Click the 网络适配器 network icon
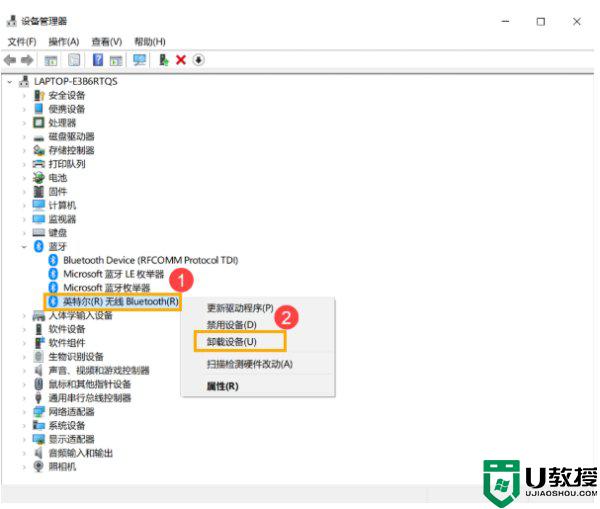600x509 pixels. pos(39,412)
